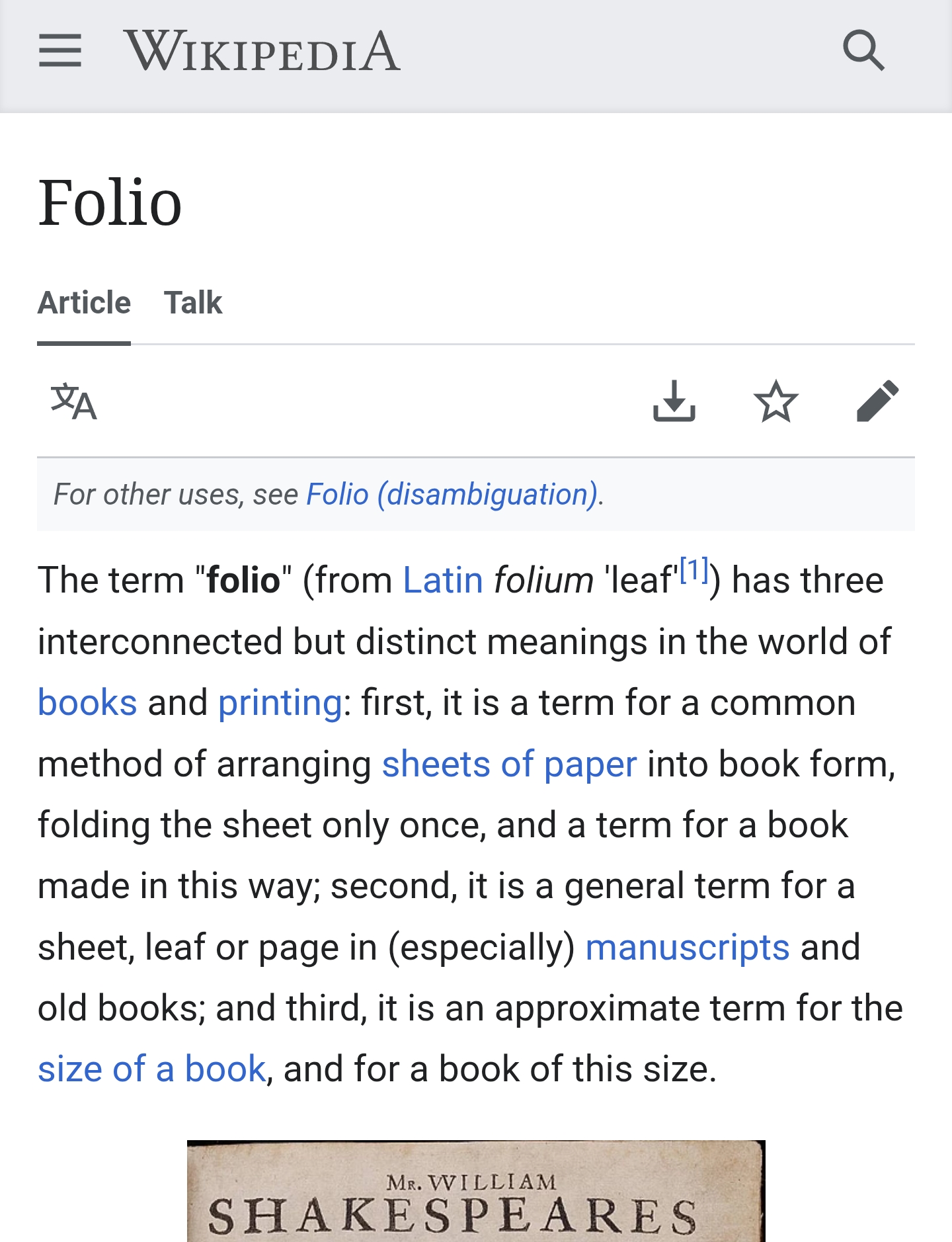Toggle the watchlist star icon
Screen dimensions: 952x1242
pos(775,401)
